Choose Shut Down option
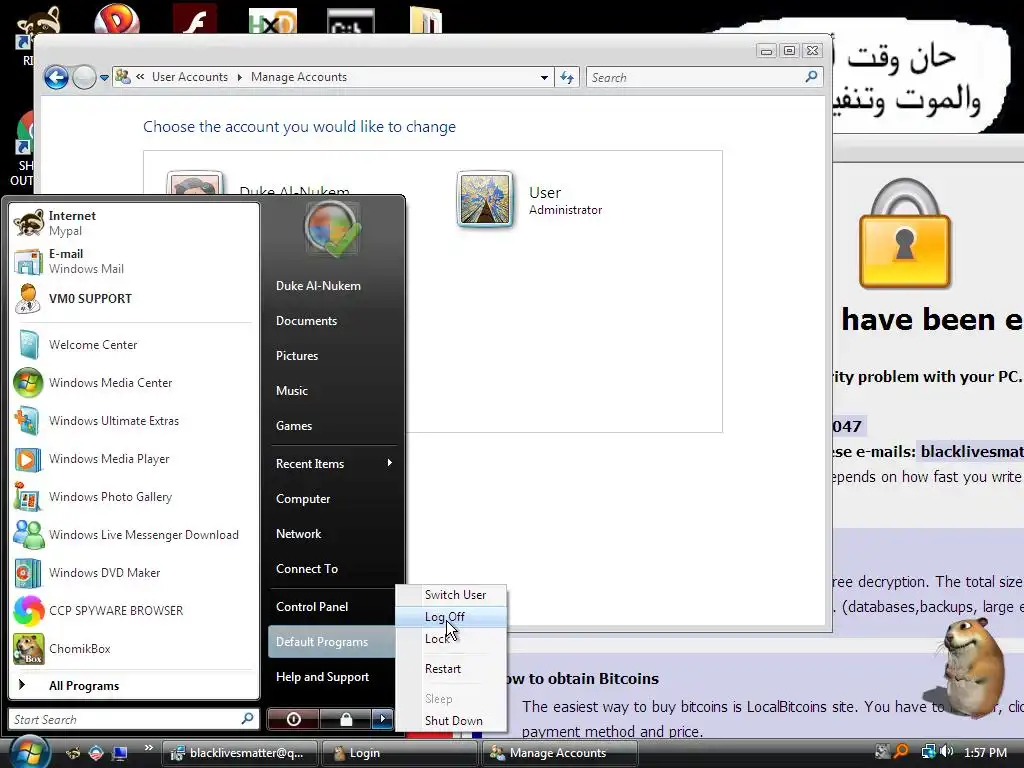This screenshot has width=1024, height=768. click(x=451, y=721)
